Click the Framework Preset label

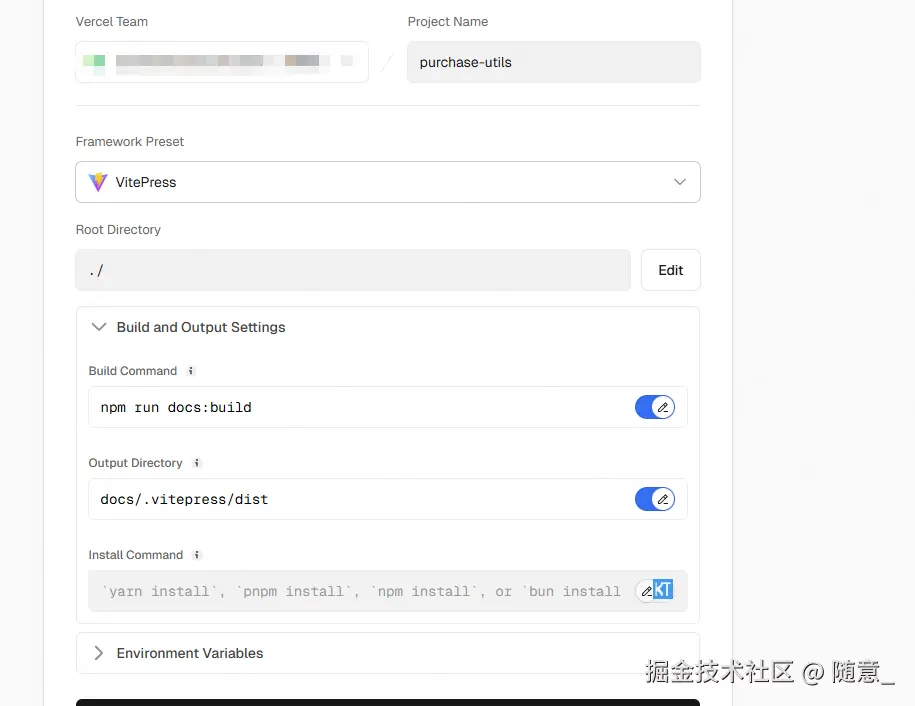[130, 142]
